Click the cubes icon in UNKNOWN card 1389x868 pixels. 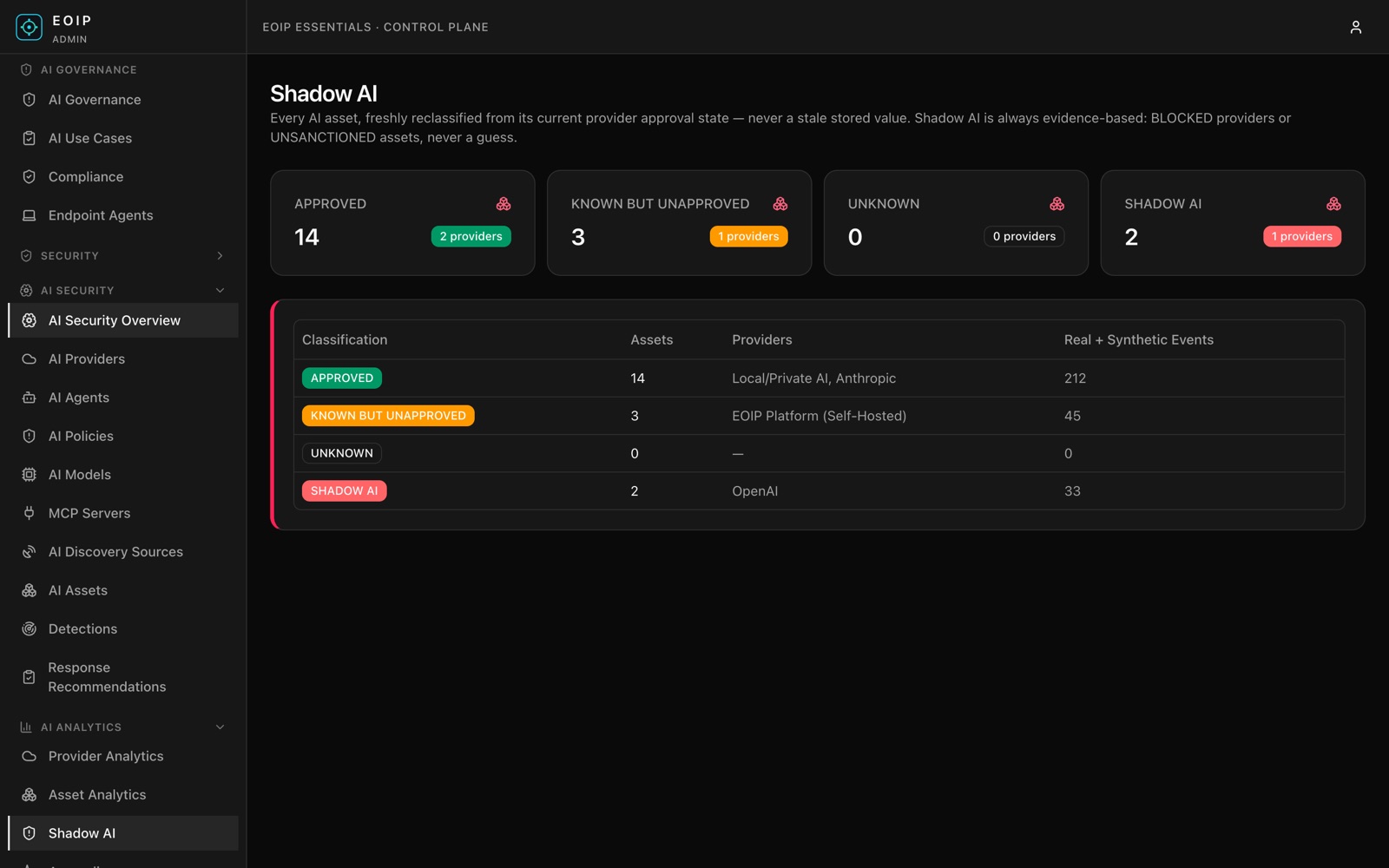tap(1057, 204)
